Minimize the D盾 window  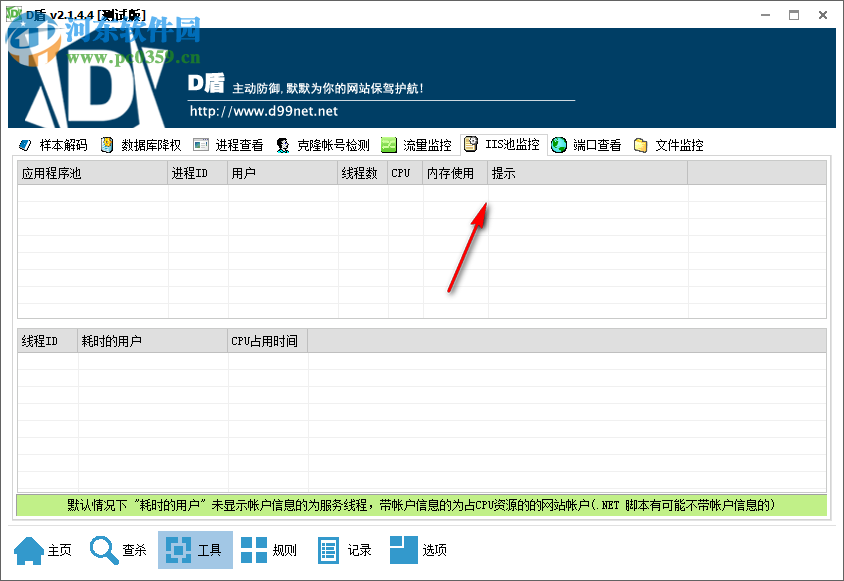765,15
